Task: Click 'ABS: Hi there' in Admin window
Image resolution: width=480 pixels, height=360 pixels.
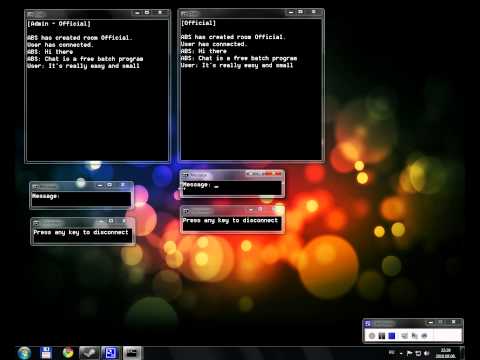Action: 50,52
